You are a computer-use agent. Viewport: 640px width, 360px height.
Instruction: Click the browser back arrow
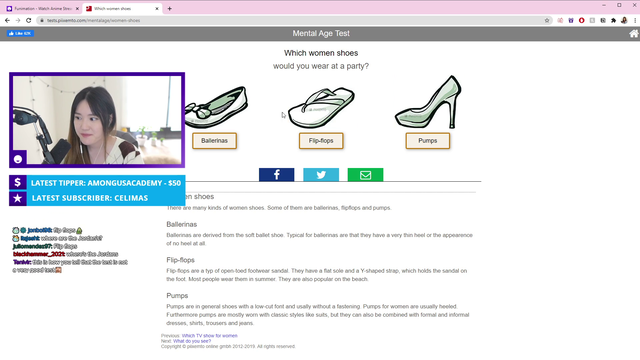tap(7, 20)
